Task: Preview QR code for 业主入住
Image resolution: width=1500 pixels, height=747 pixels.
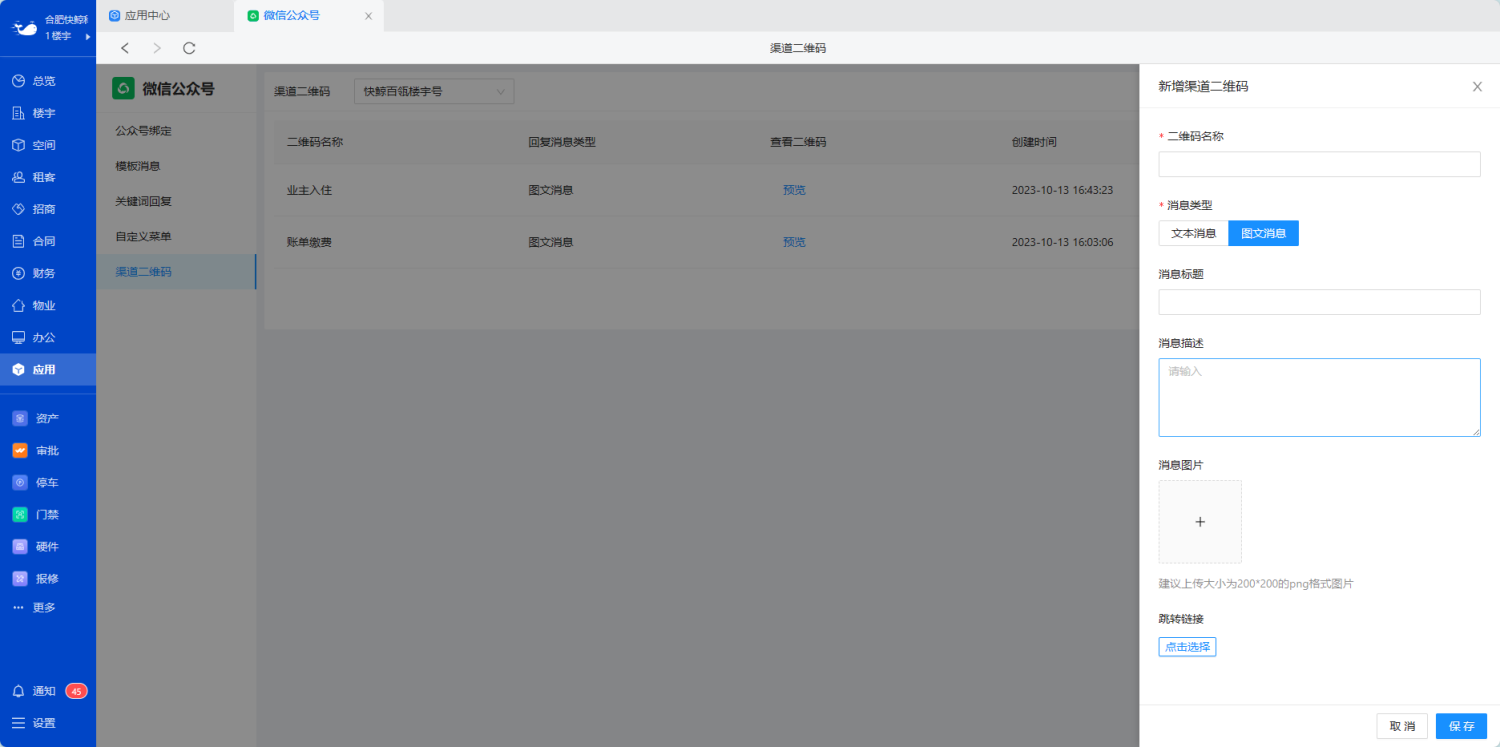Action: click(794, 190)
